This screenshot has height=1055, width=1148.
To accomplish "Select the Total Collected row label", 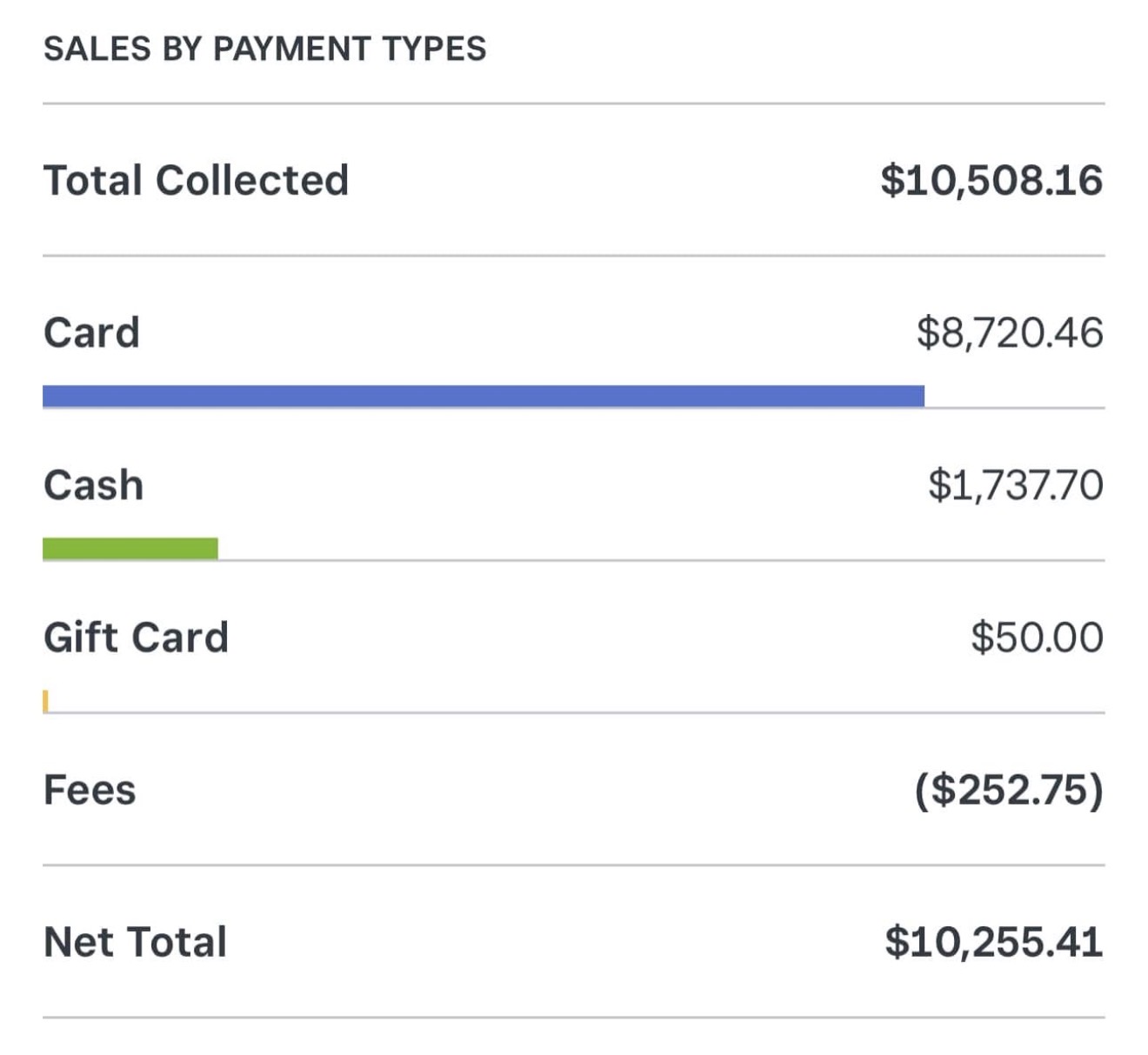I will (196, 180).
